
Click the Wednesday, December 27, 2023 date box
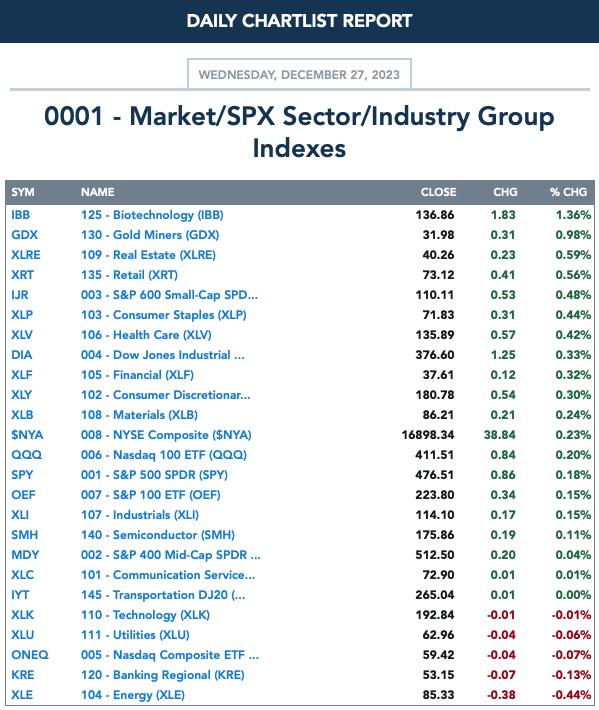click(x=299, y=74)
